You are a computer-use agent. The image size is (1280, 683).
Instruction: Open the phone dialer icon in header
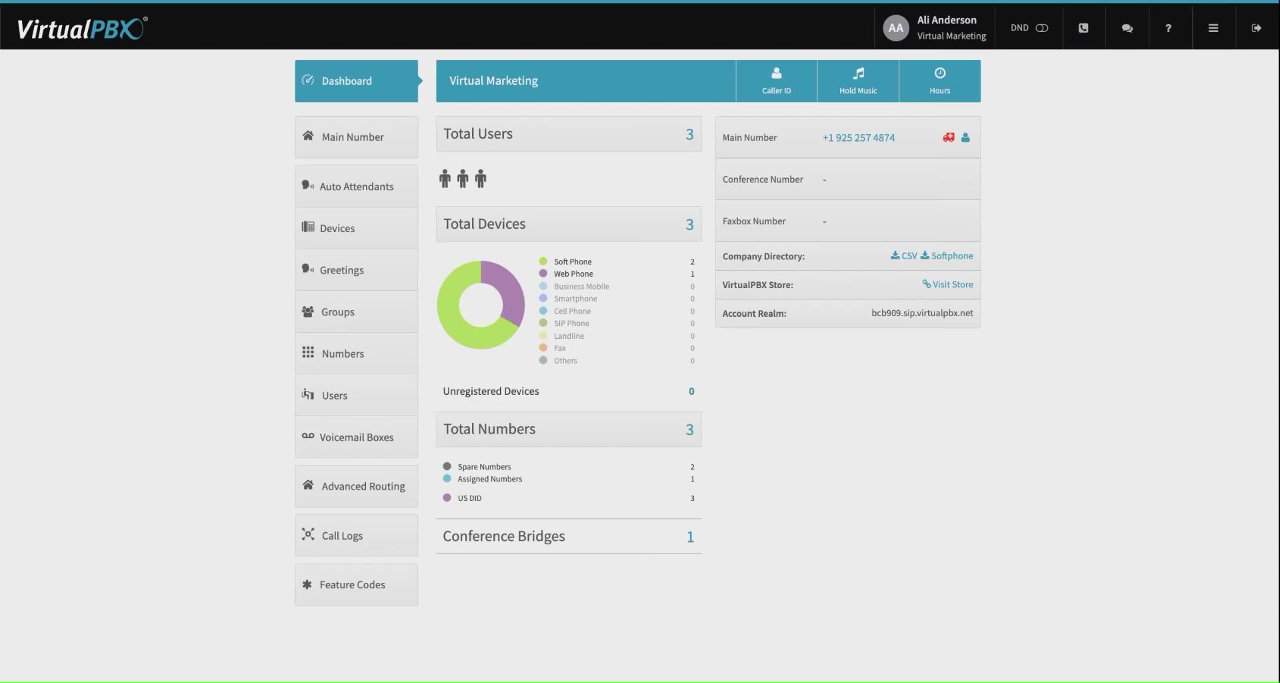[1083, 28]
